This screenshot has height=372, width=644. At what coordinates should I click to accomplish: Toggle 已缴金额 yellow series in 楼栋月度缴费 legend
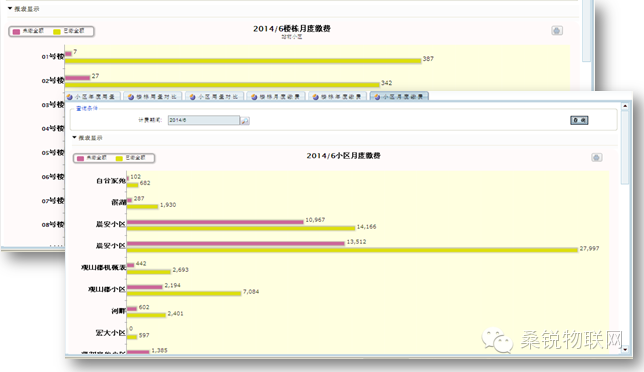click(x=69, y=31)
